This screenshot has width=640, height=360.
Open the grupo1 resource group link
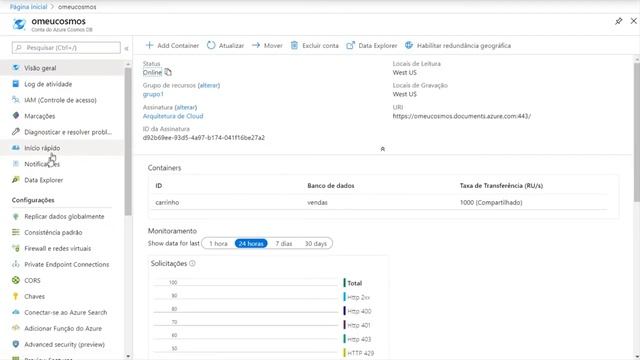(x=153, y=94)
